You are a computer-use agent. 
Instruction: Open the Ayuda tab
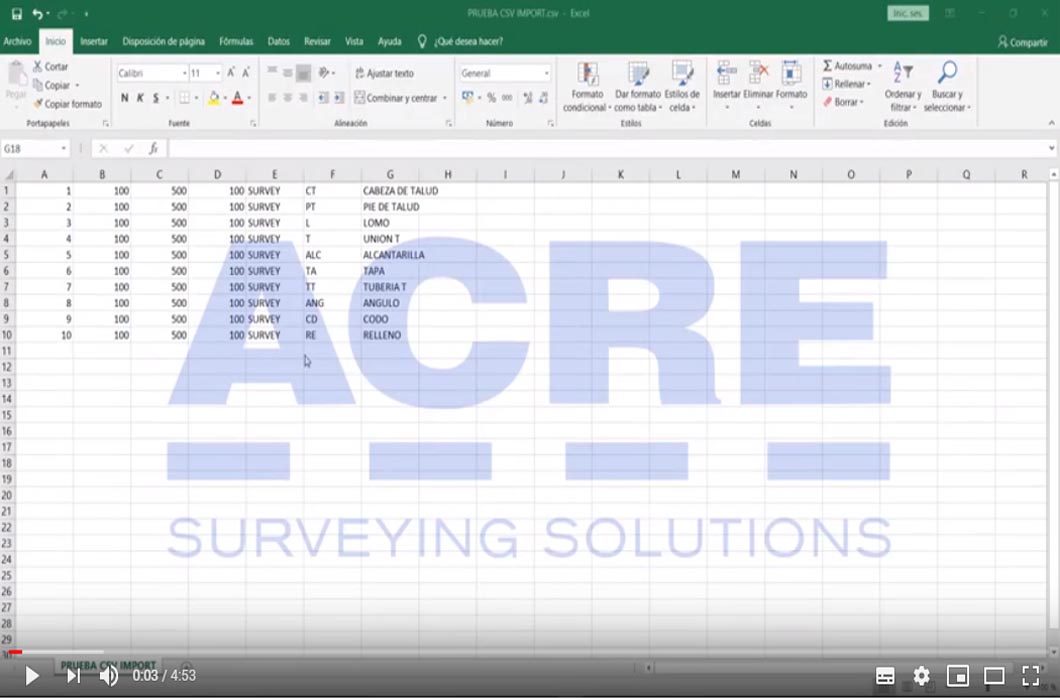[389, 41]
